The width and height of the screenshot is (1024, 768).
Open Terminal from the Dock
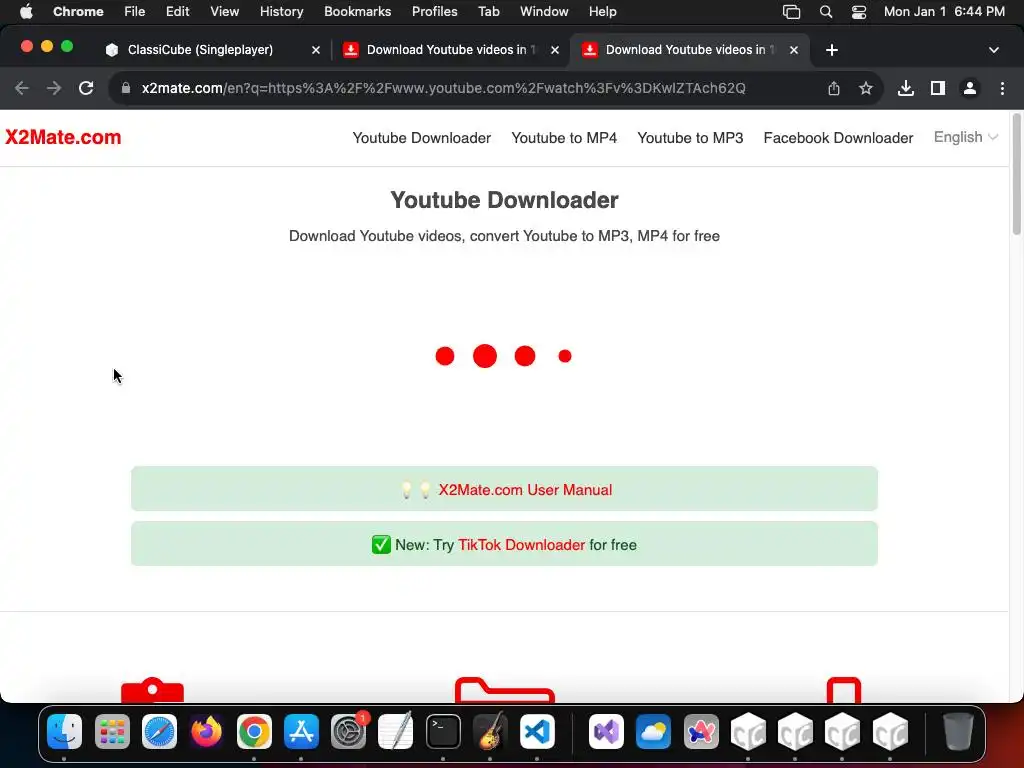[443, 731]
